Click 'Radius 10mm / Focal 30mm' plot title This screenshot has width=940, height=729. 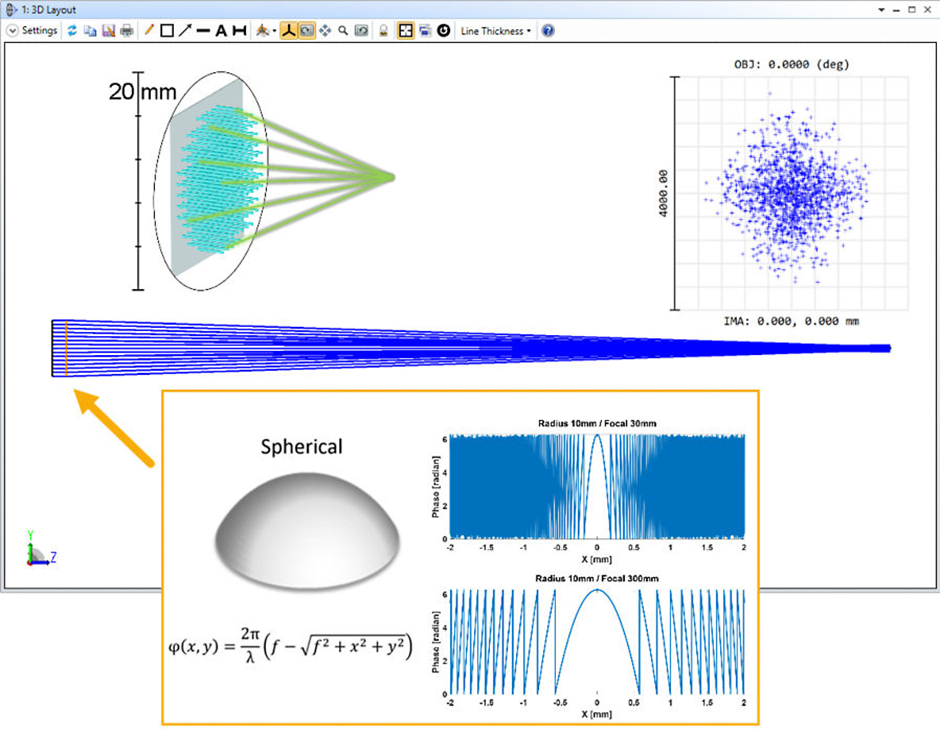(597, 423)
